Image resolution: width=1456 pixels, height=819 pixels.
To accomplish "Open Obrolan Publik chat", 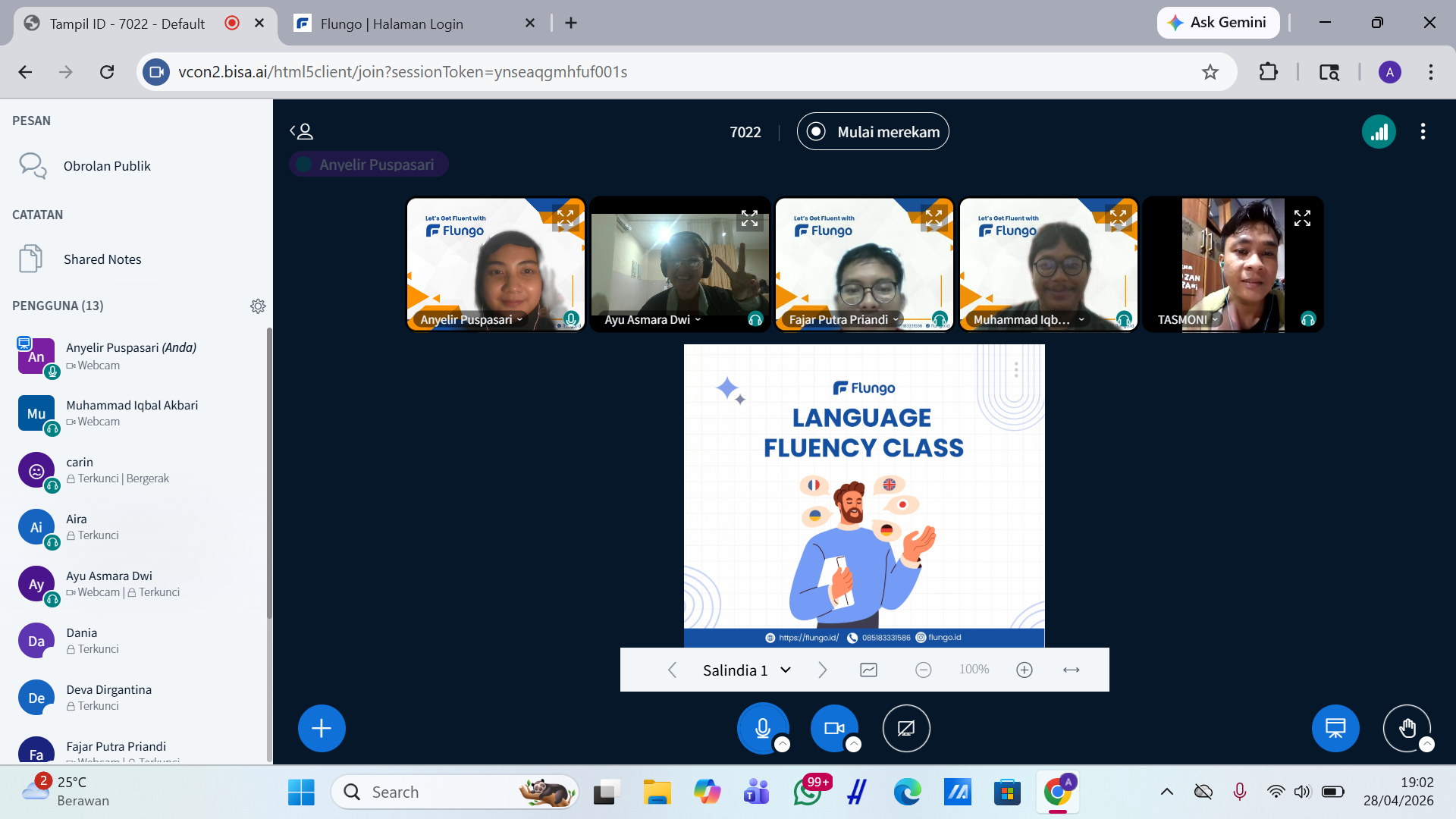I will (135, 165).
